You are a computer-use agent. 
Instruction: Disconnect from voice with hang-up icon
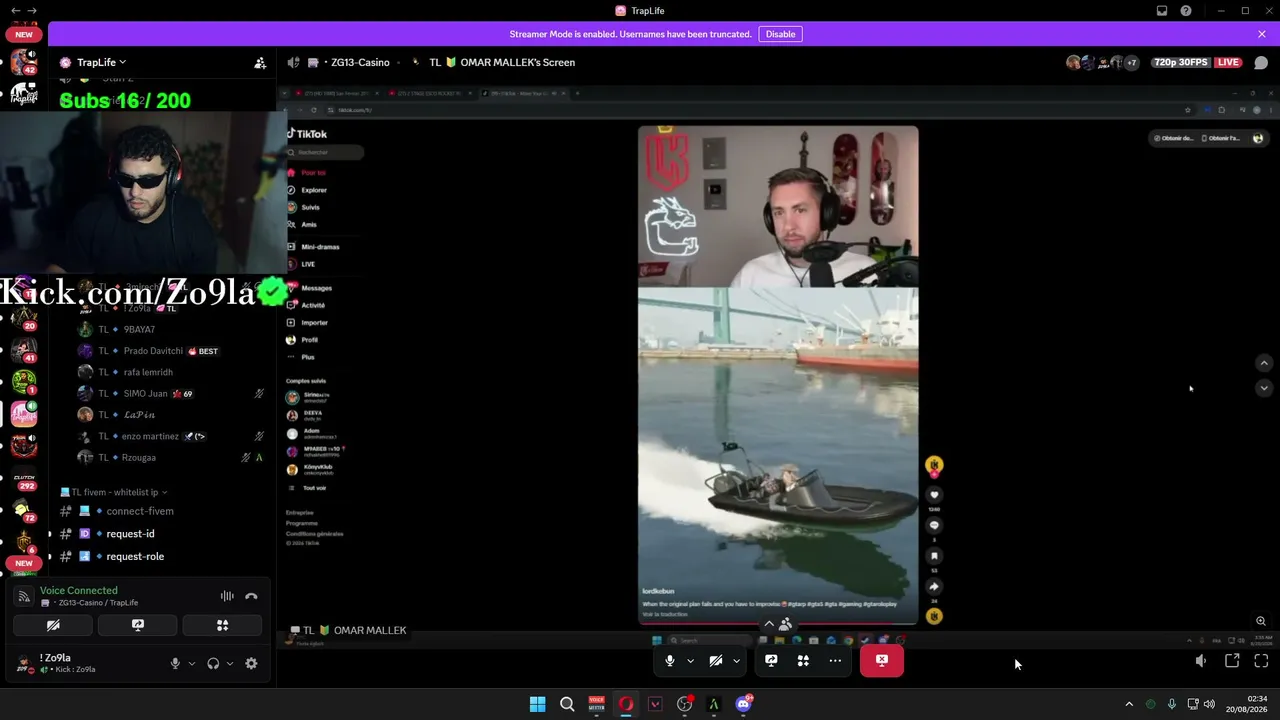251,596
